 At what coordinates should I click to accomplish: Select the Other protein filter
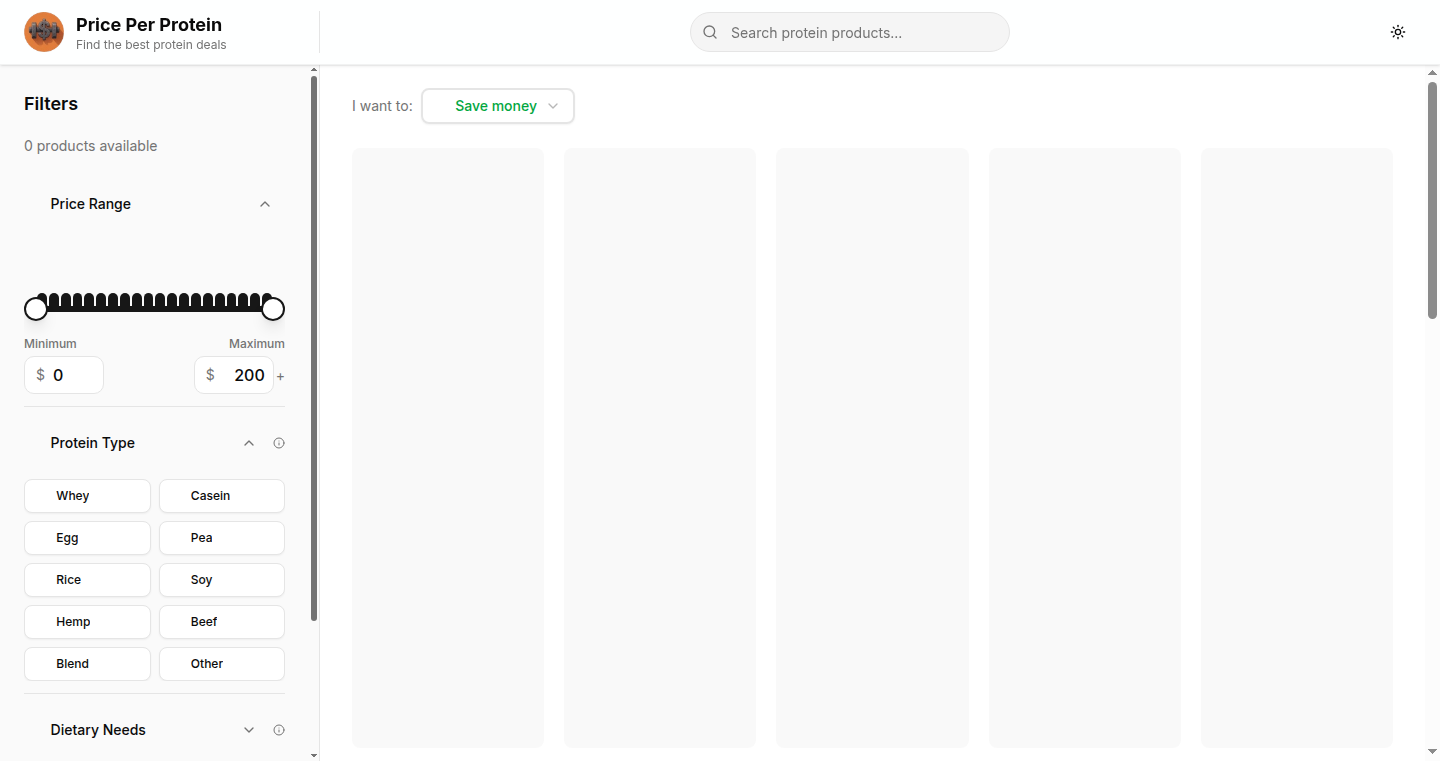click(x=222, y=664)
